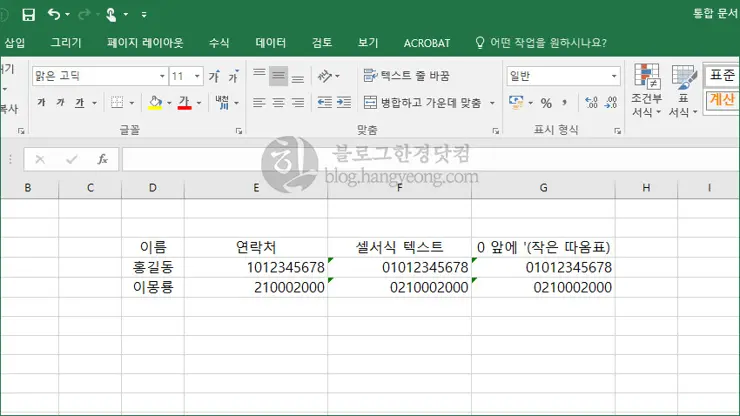Increase indent icon
The width and height of the screenshot is (740, 416).
(x=344, y=102)
